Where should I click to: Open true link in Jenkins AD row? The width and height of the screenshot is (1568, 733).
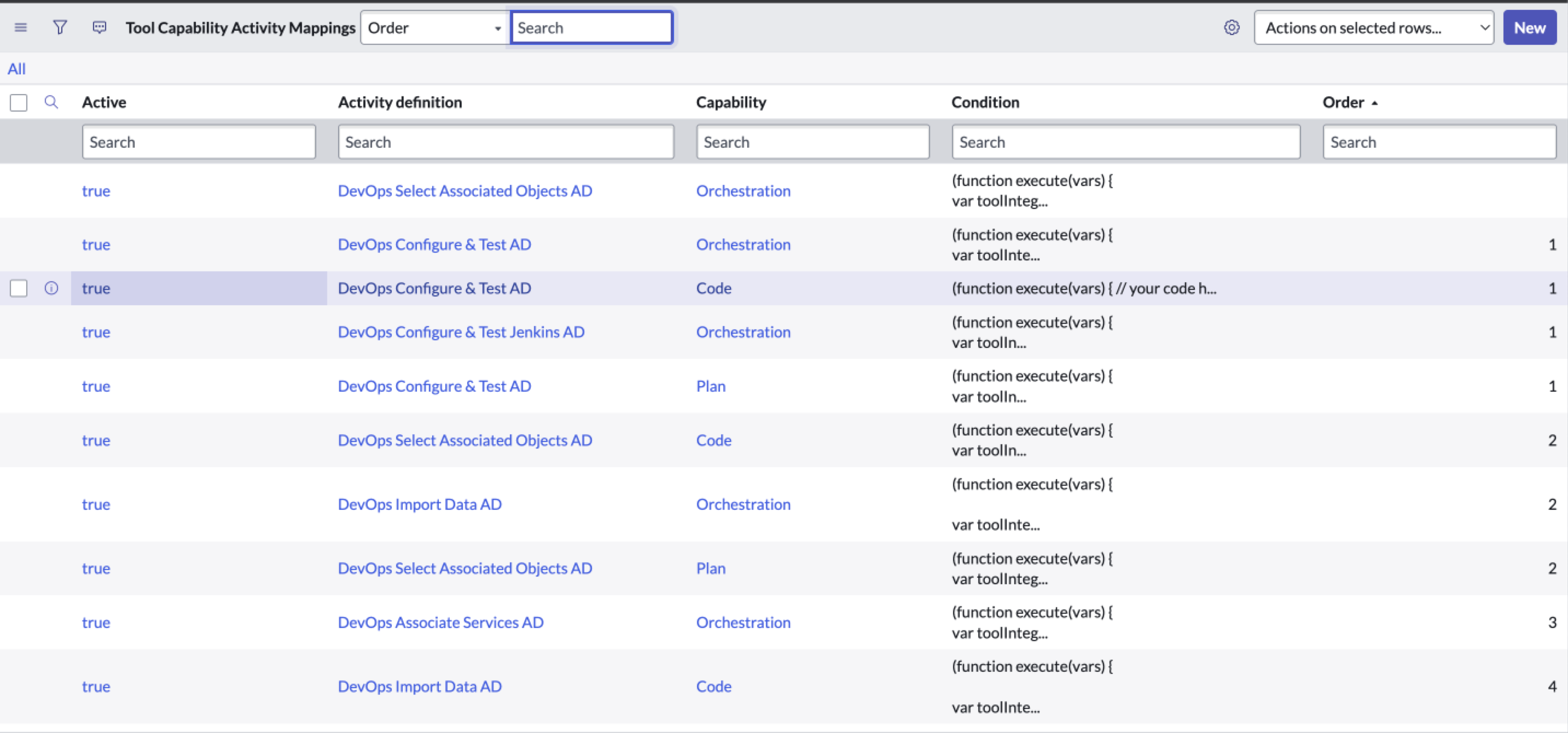[x=96, y=332]
